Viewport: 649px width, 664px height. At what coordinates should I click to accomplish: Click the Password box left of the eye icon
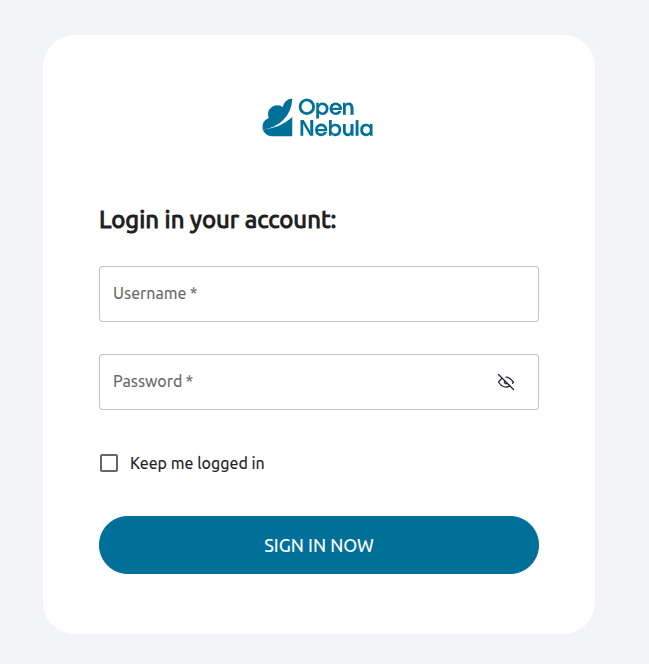point(380,382)
